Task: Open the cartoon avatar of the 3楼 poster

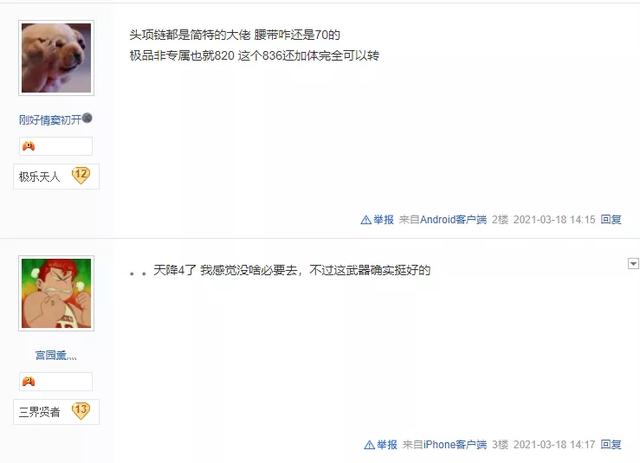Action: [56, 293]
